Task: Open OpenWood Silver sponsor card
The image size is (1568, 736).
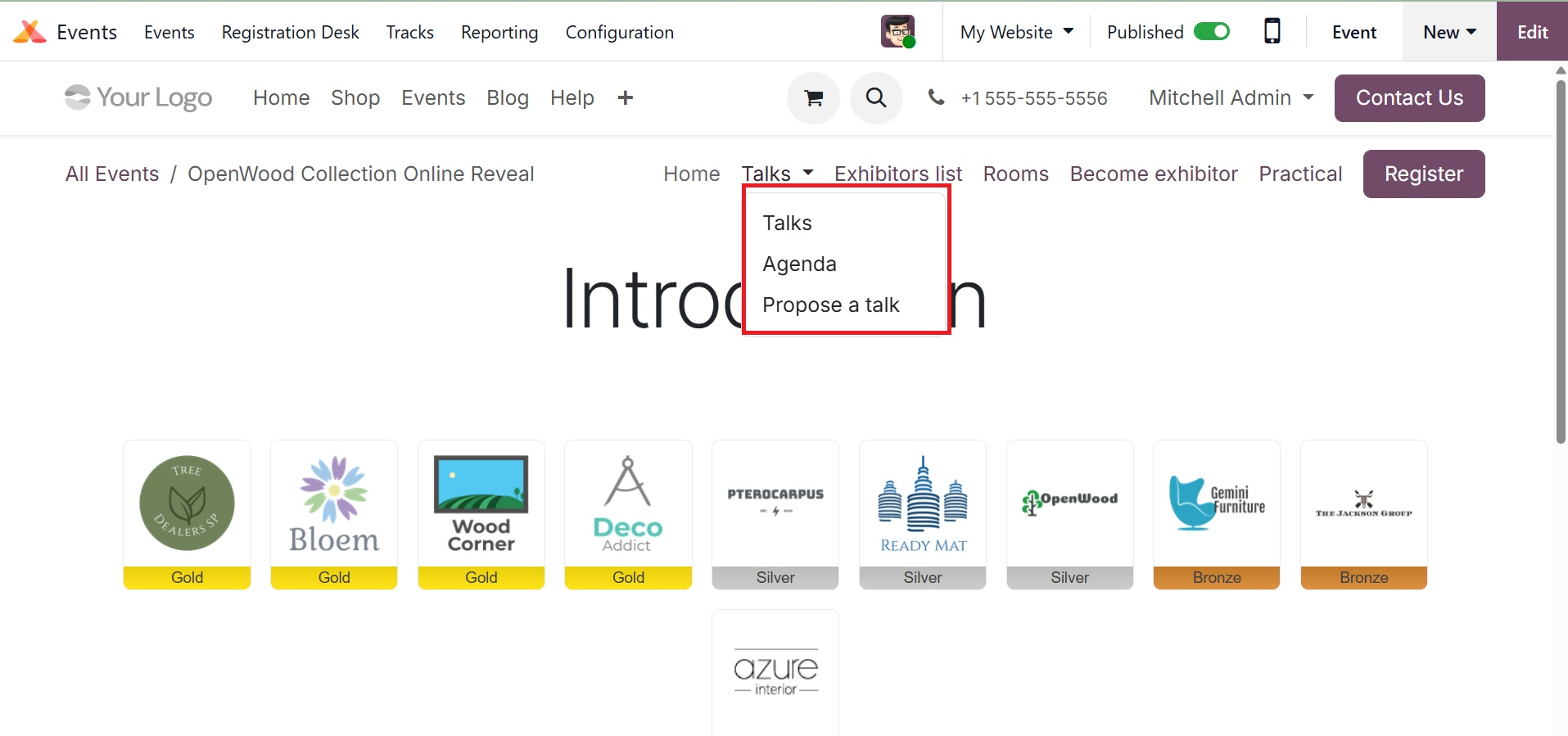Action: (x=1070, y=515)
